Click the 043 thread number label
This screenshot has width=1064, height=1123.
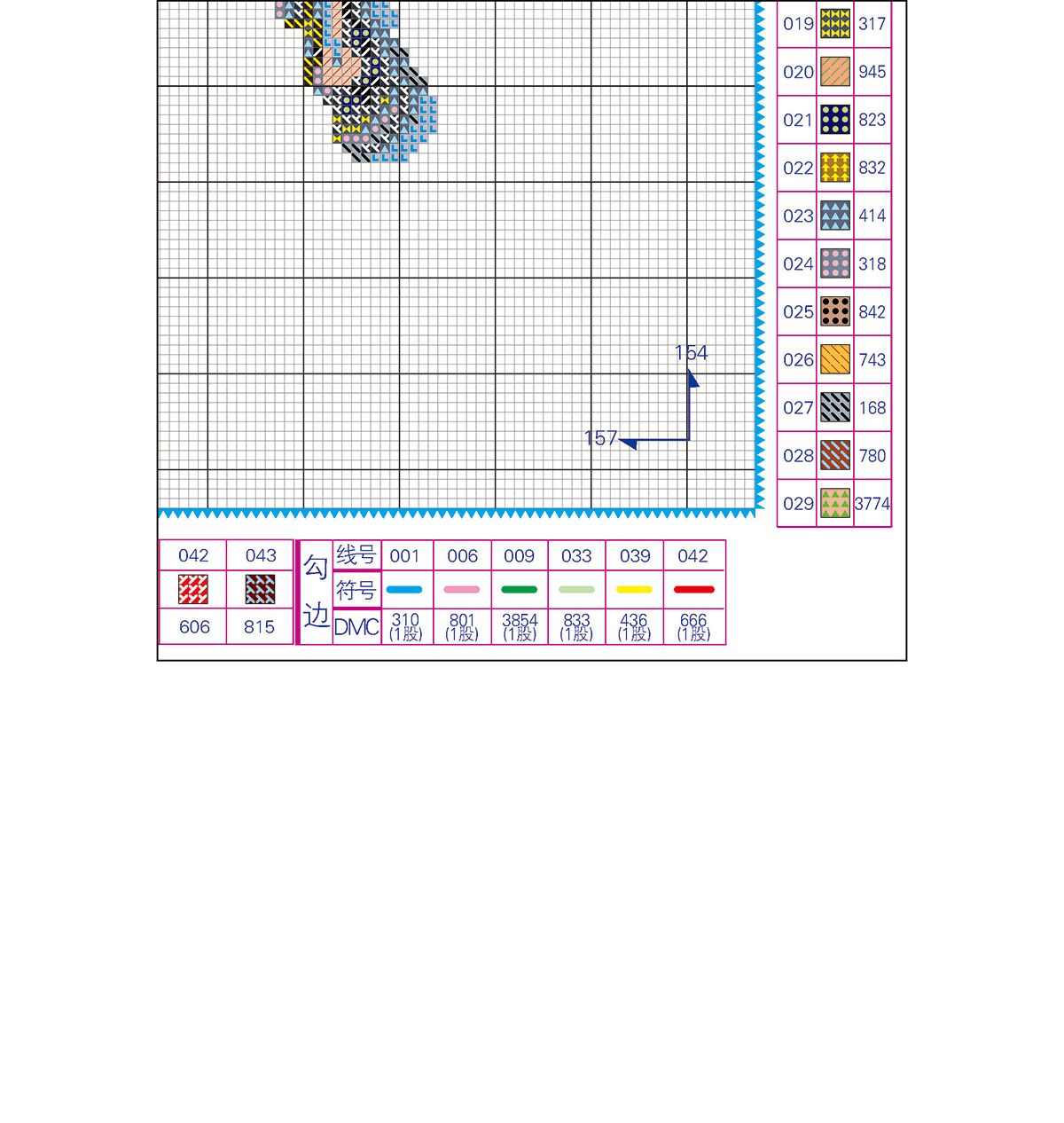click(261, 555)
